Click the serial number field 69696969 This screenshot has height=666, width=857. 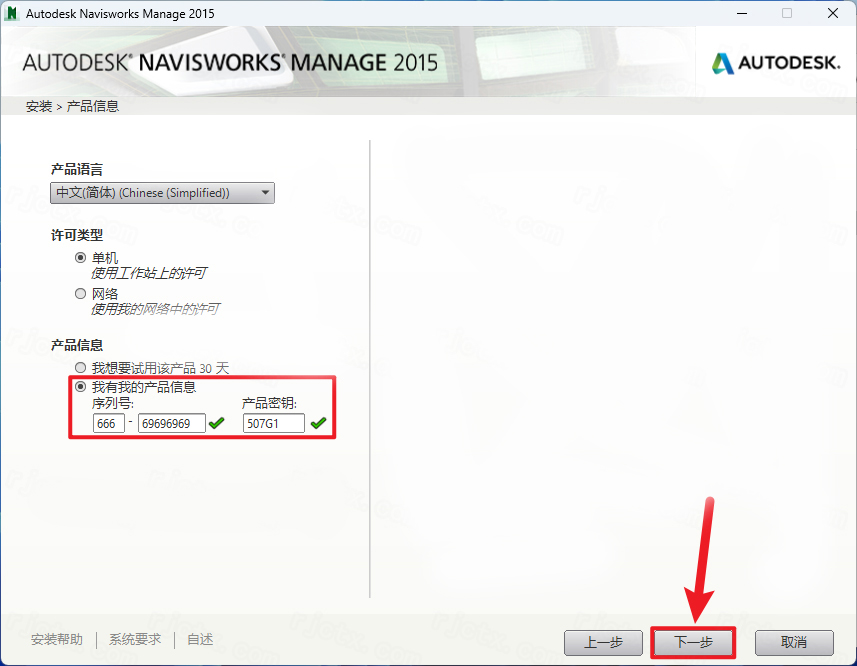(172, 423)
